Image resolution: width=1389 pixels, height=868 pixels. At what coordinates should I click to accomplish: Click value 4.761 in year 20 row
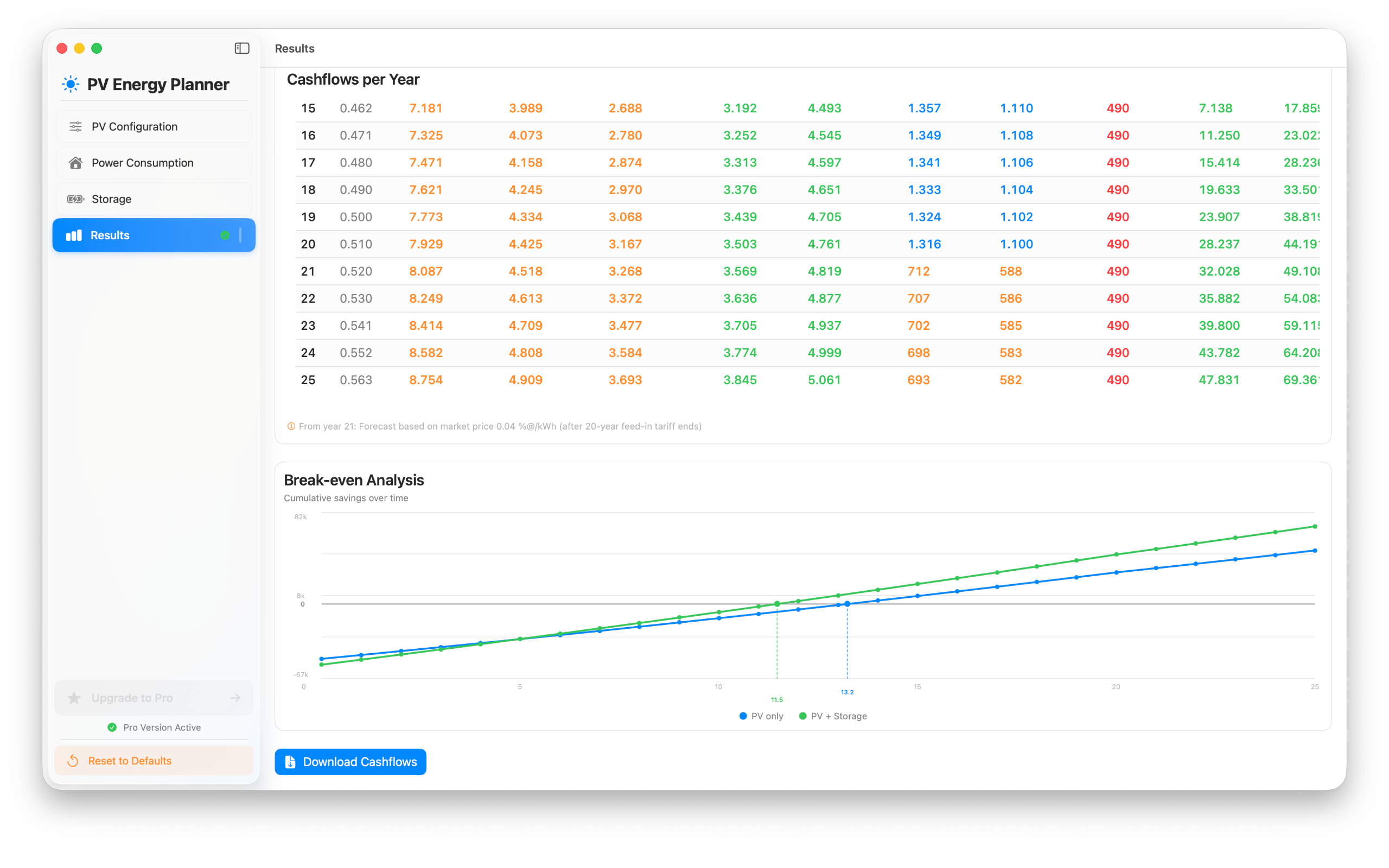825,244
